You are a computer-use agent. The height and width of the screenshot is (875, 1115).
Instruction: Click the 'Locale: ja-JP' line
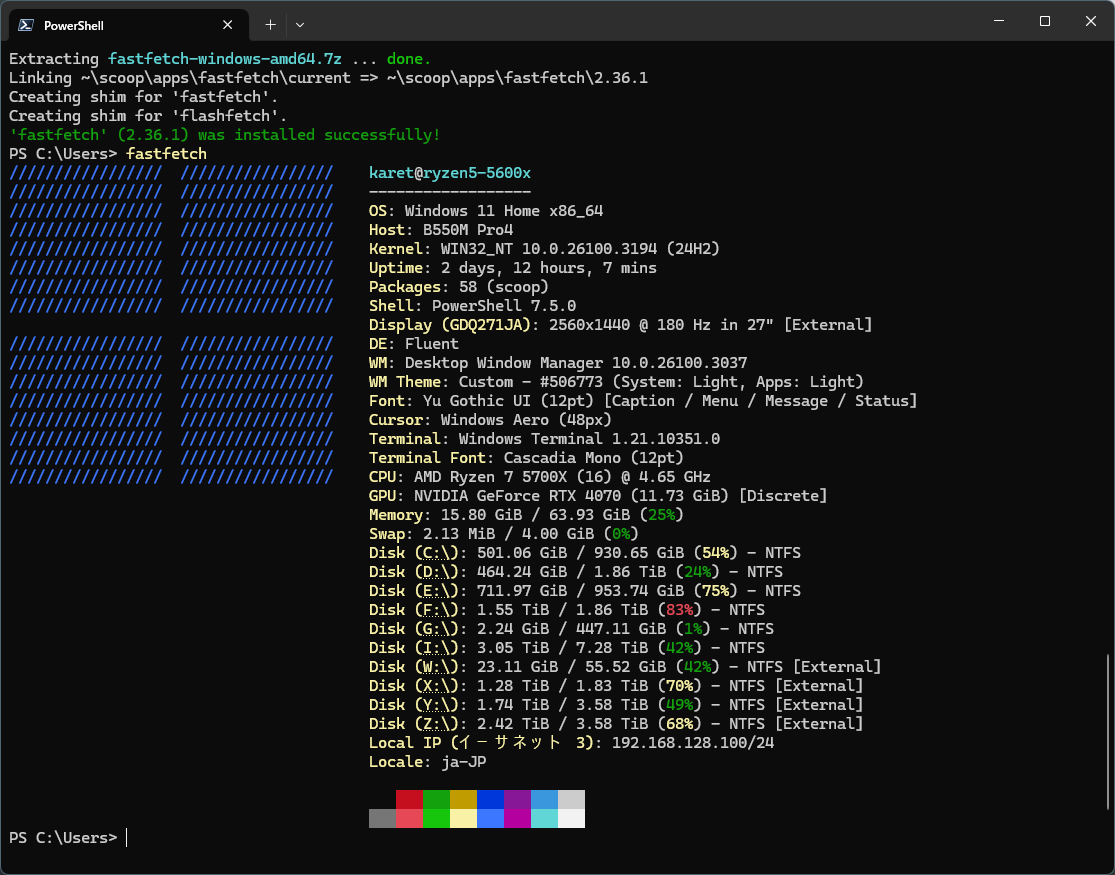[427, 762]
